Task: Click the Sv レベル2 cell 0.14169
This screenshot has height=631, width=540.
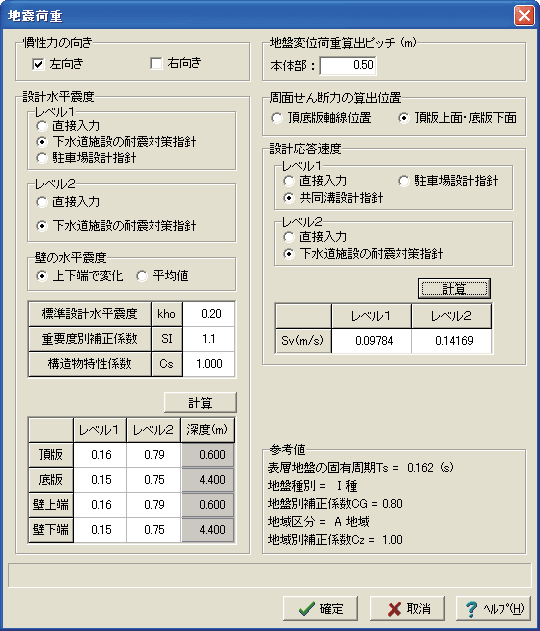Action: 451,341
